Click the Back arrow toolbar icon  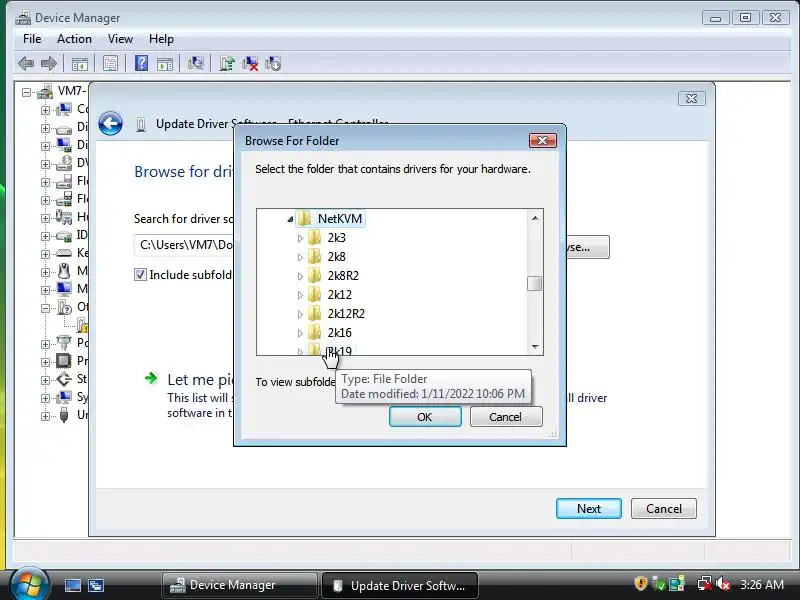point(26,64)
